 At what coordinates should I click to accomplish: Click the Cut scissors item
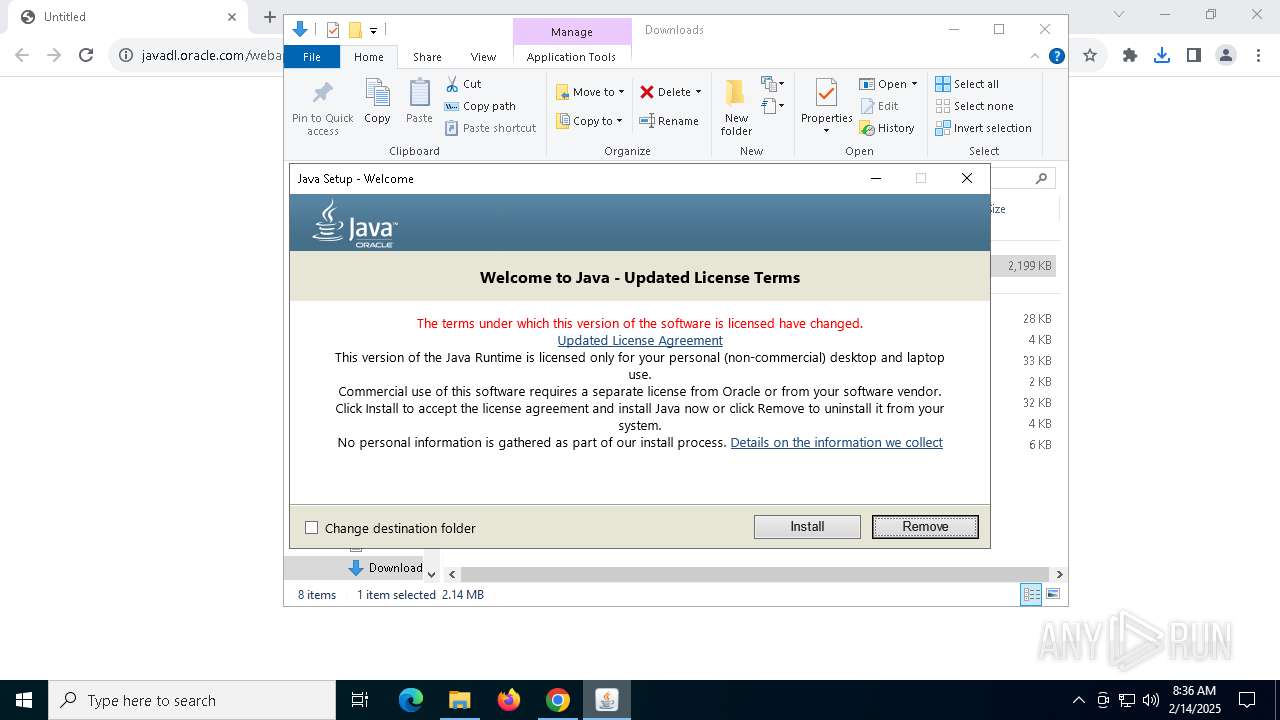(x=463, y=84)
